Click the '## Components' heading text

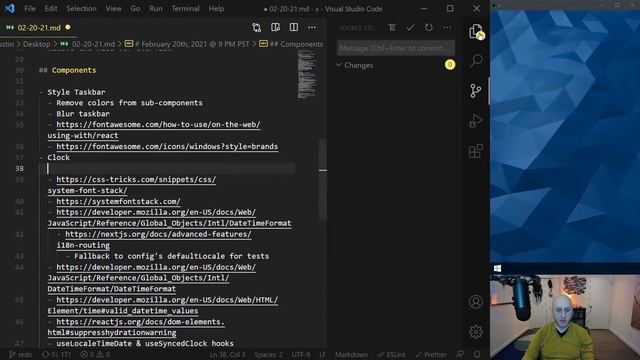68,70
